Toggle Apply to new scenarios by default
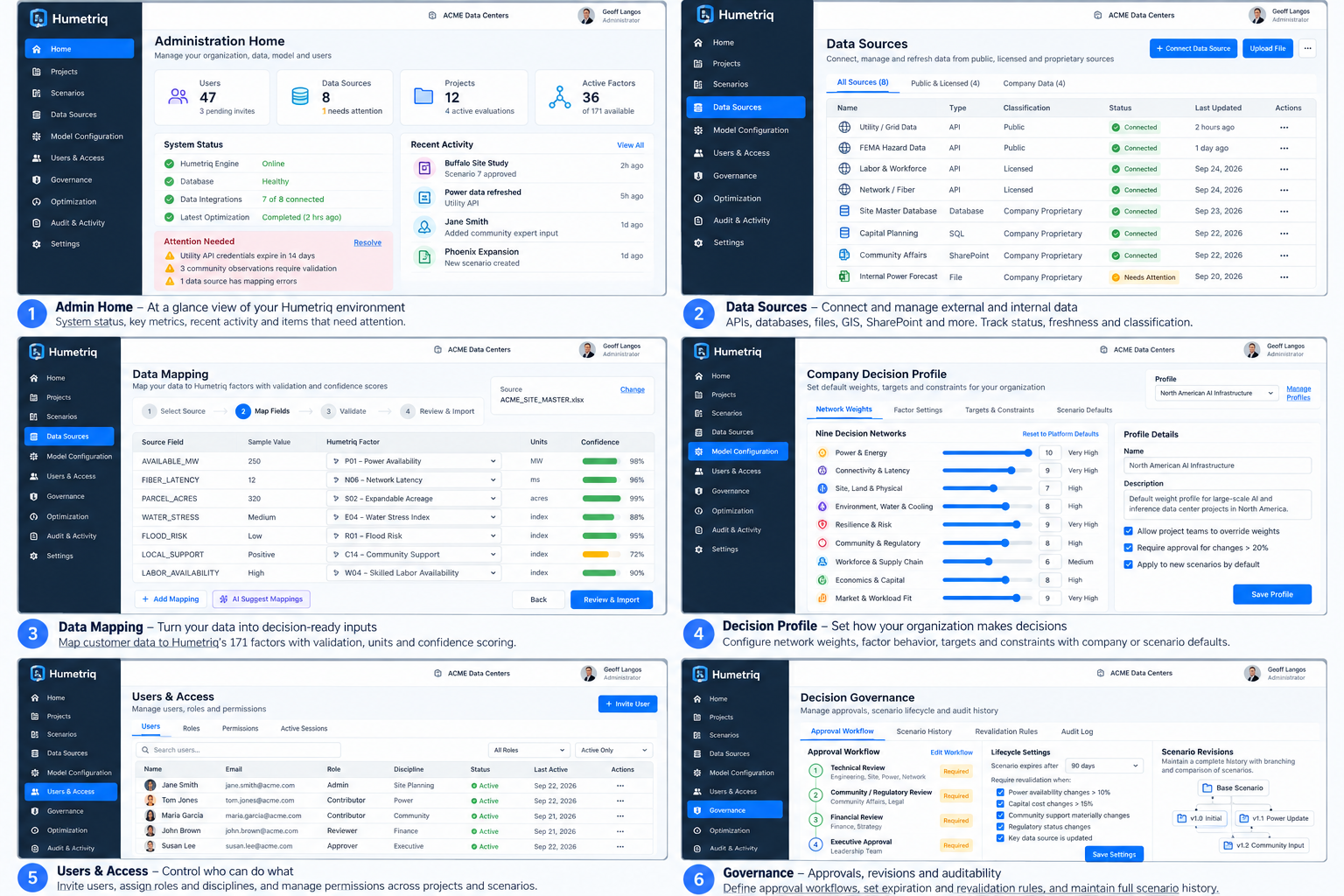 point(1129,564)
